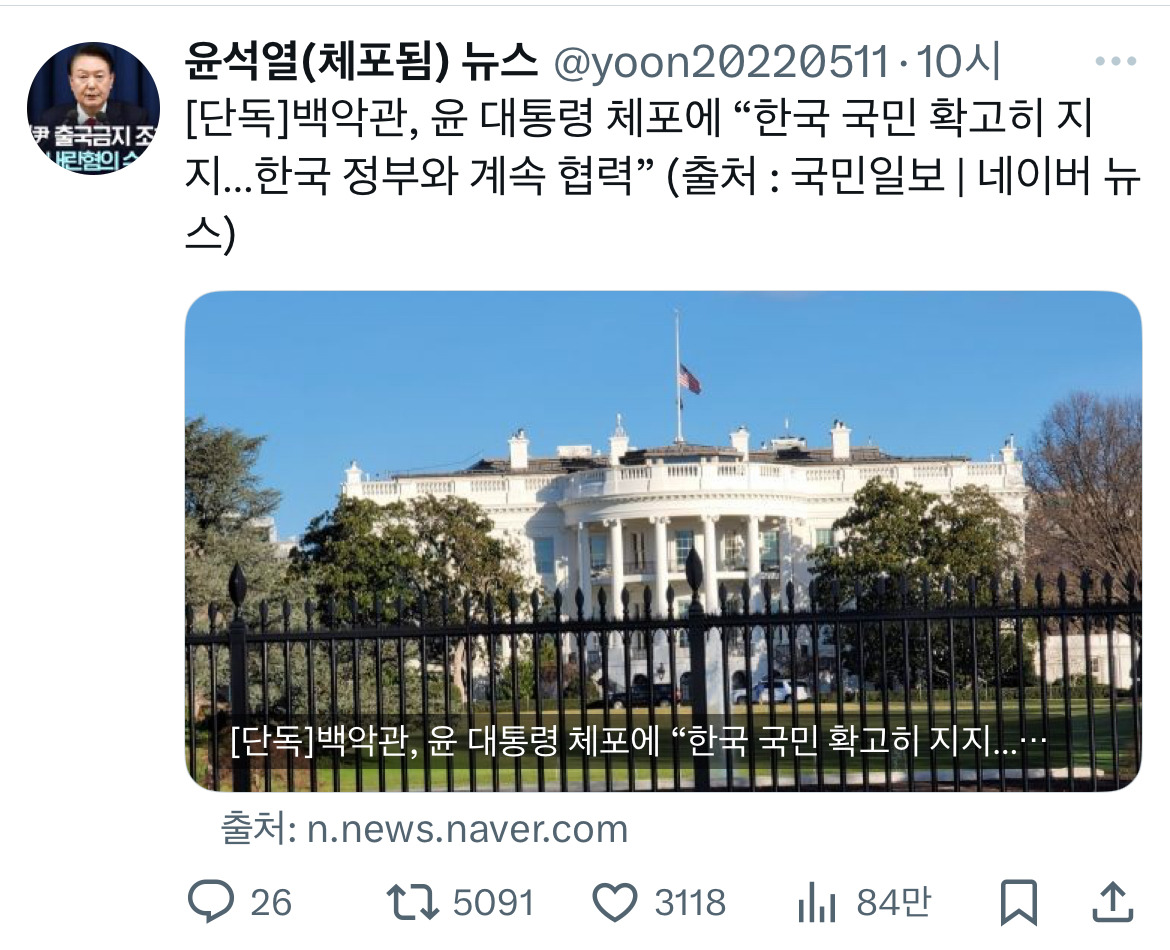Click the display name 윤석열(체포됨) 뉴스

pyautogui.click(x=362, y=61)
